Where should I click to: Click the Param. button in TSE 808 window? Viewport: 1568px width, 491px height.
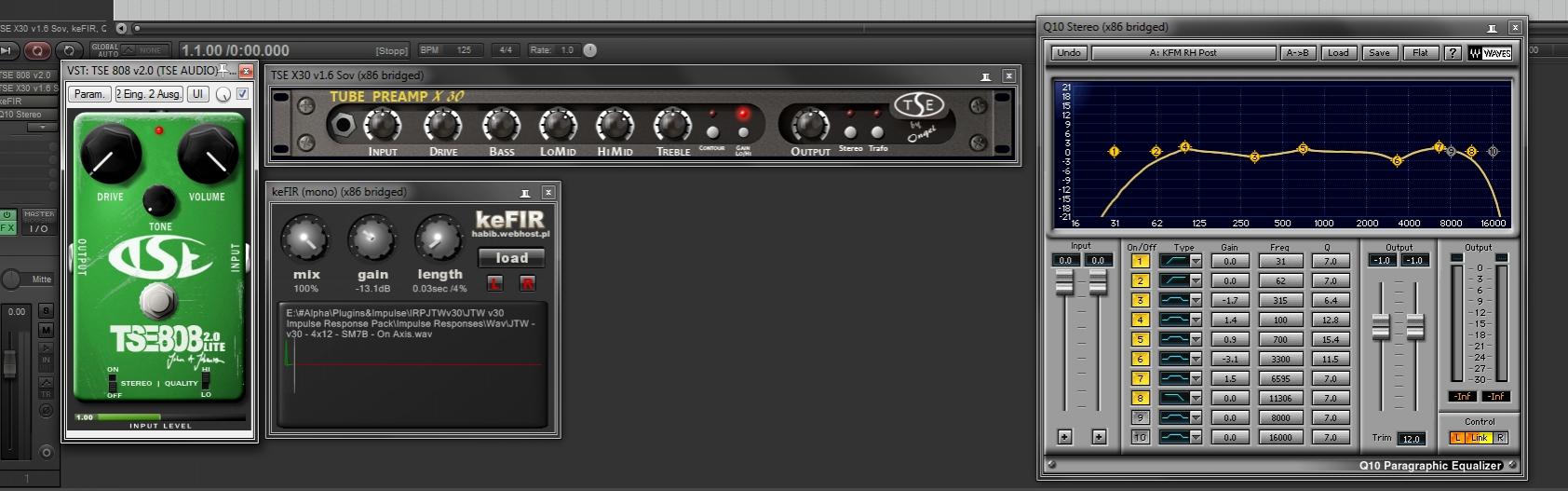(x=89, y=94)
